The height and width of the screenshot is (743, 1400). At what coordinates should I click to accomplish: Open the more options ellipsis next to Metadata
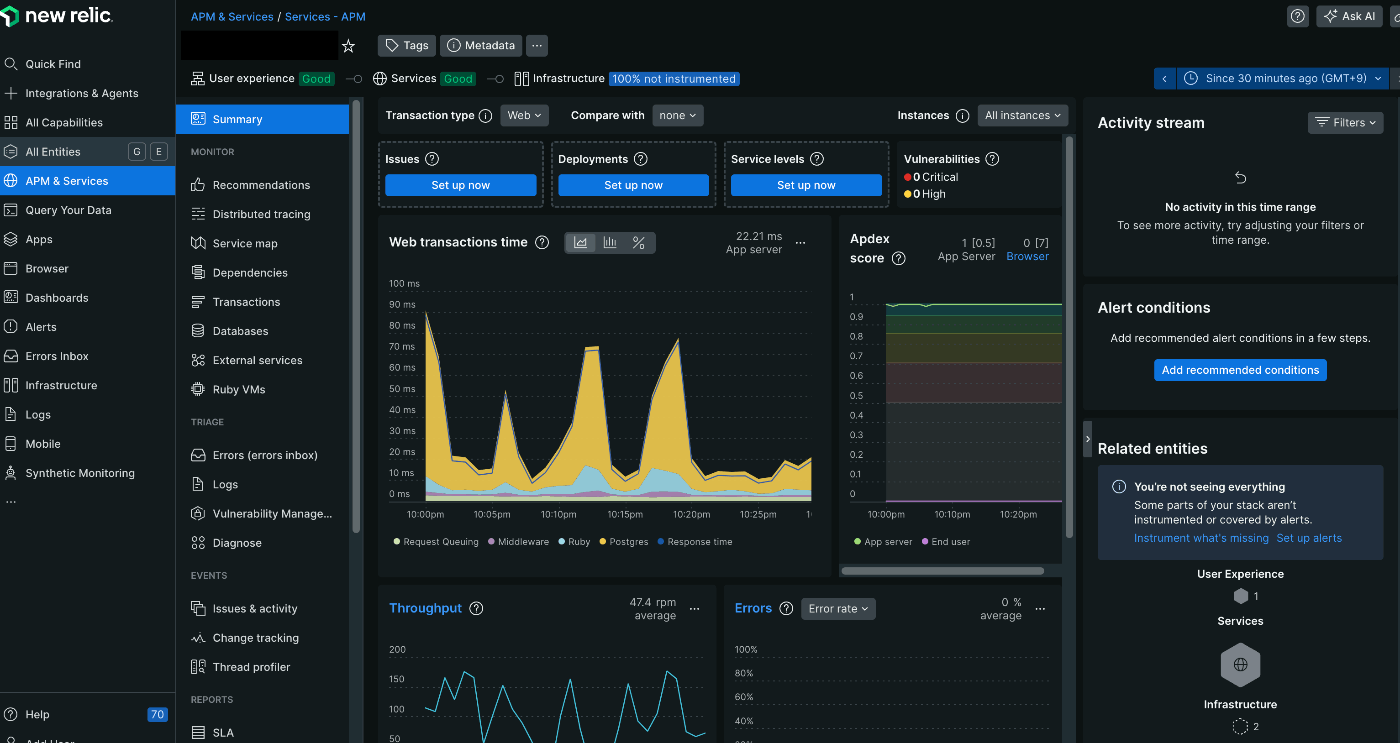(x=537, y=46)
